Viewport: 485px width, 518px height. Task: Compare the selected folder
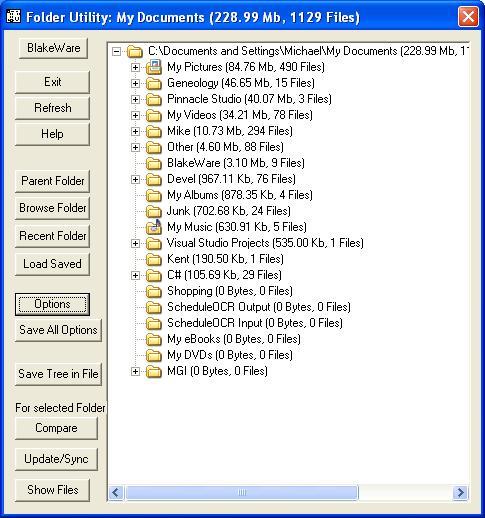(56, 428)
